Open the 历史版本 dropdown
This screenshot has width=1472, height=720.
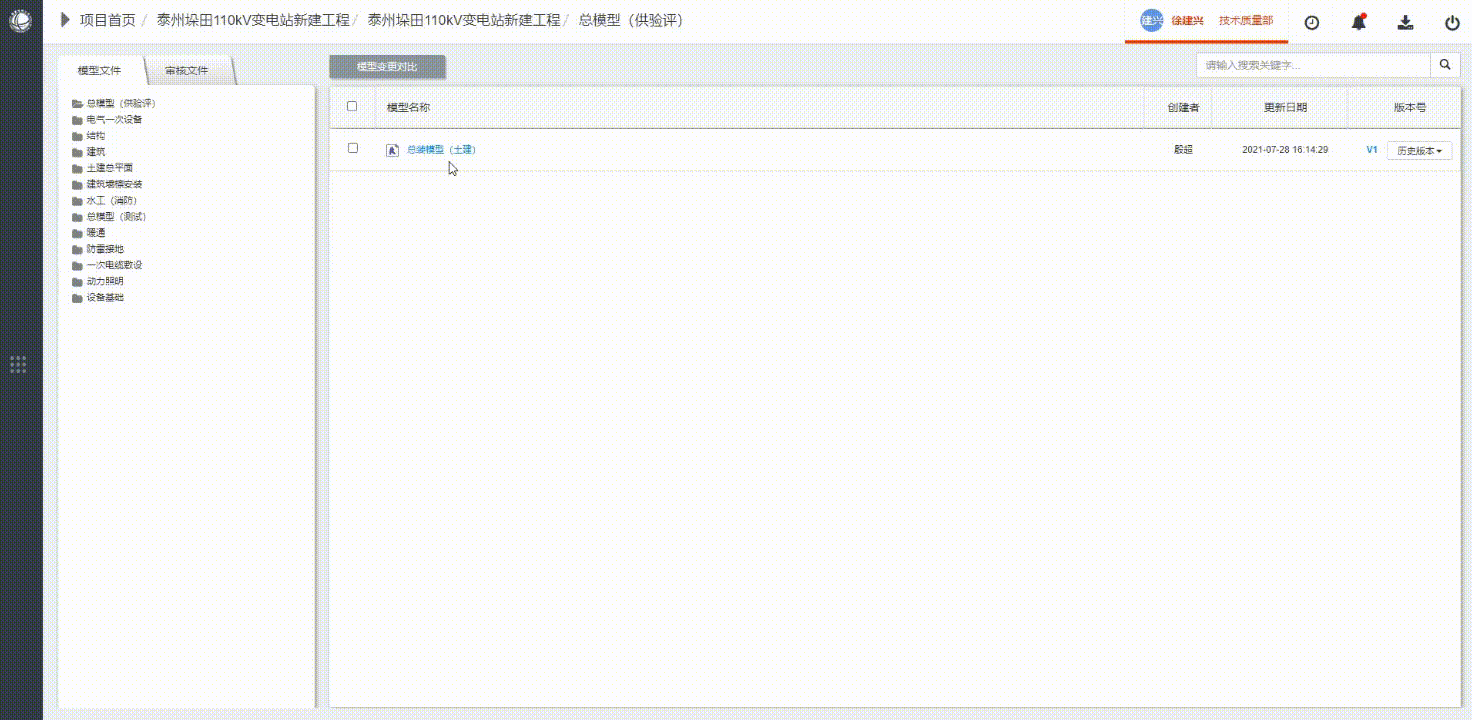pos(1419,151)
